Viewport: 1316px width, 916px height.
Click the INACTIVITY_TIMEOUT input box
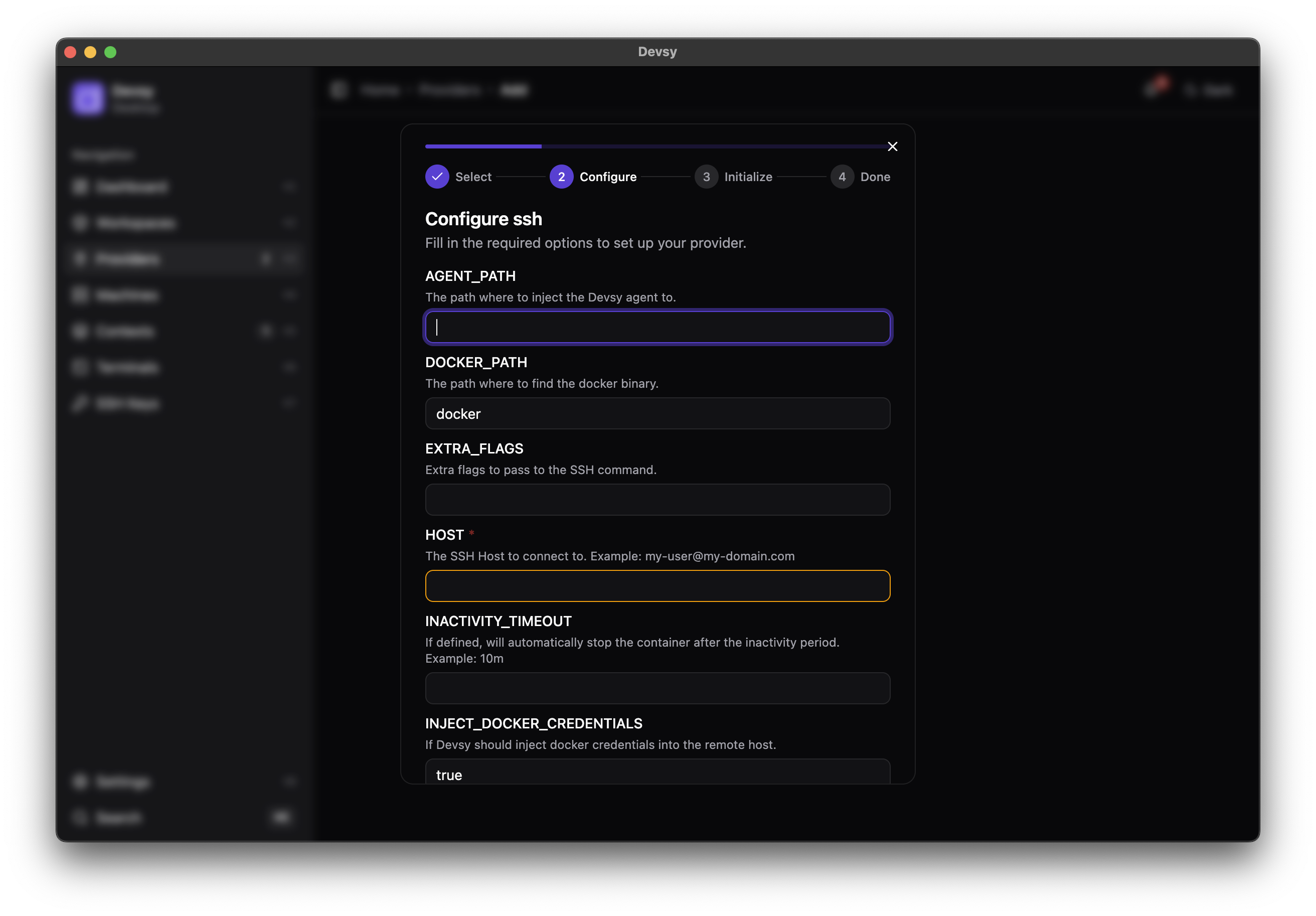[657, 688]
